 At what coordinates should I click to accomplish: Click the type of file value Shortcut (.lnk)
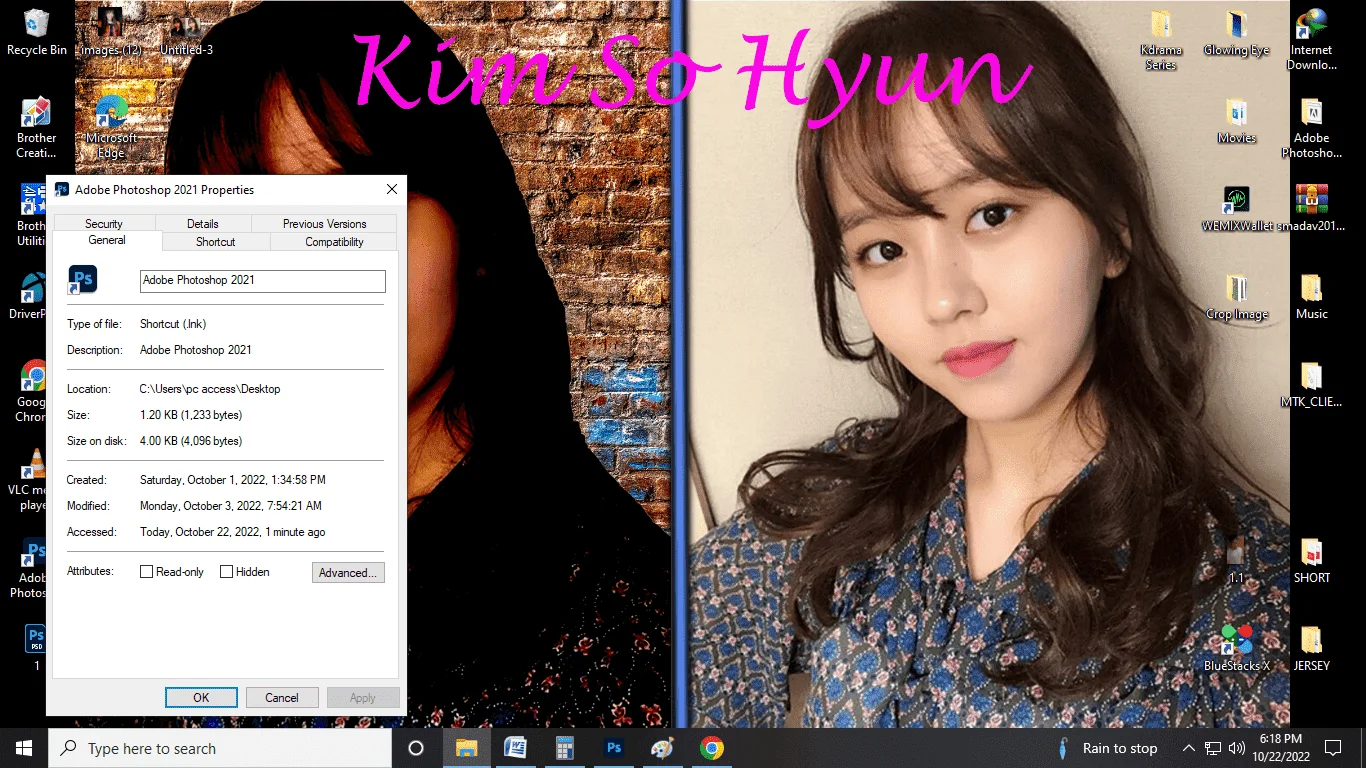(173, 324)
